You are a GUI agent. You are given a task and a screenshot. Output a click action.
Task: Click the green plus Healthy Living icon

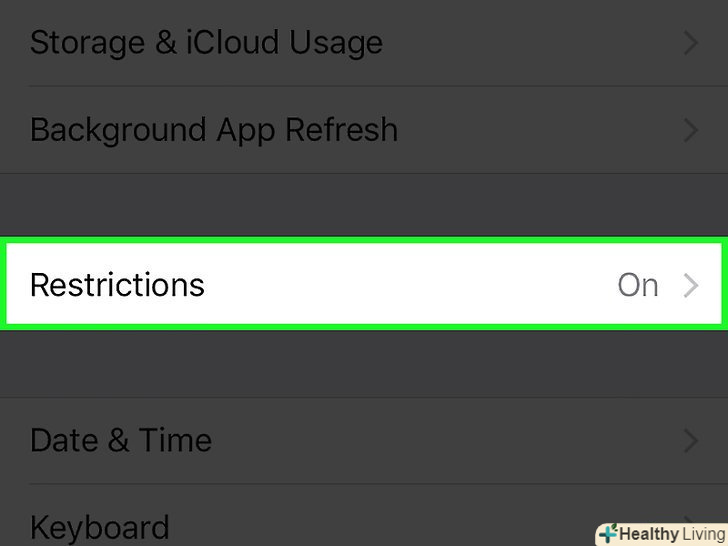click(x=607, y=534)
